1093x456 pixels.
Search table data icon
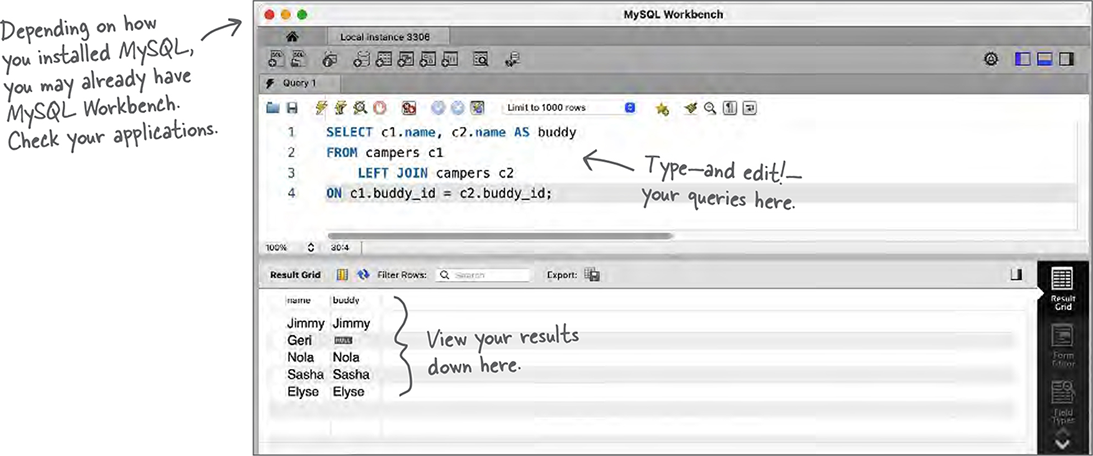481,60
